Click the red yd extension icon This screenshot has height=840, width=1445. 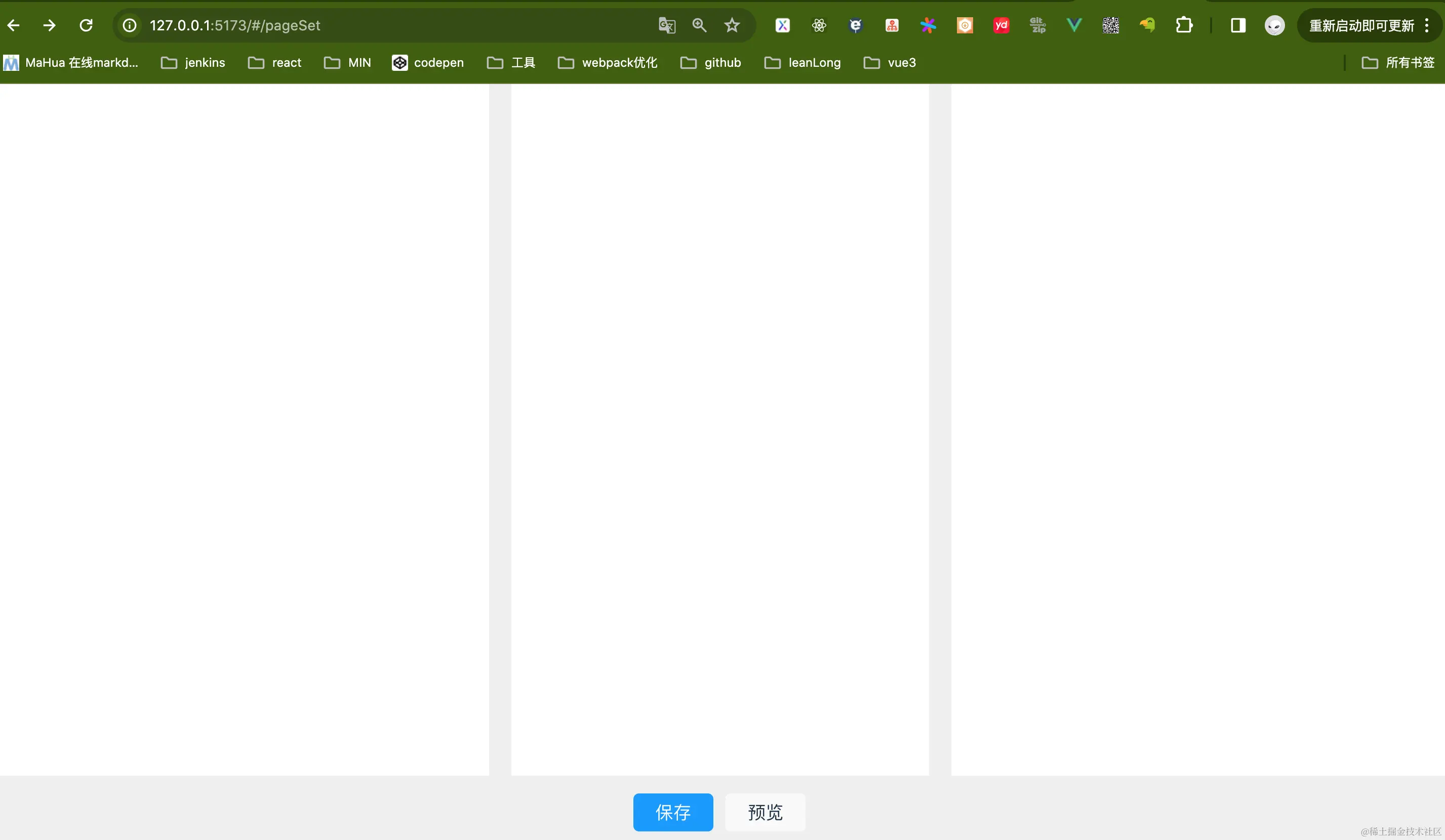1001,25
